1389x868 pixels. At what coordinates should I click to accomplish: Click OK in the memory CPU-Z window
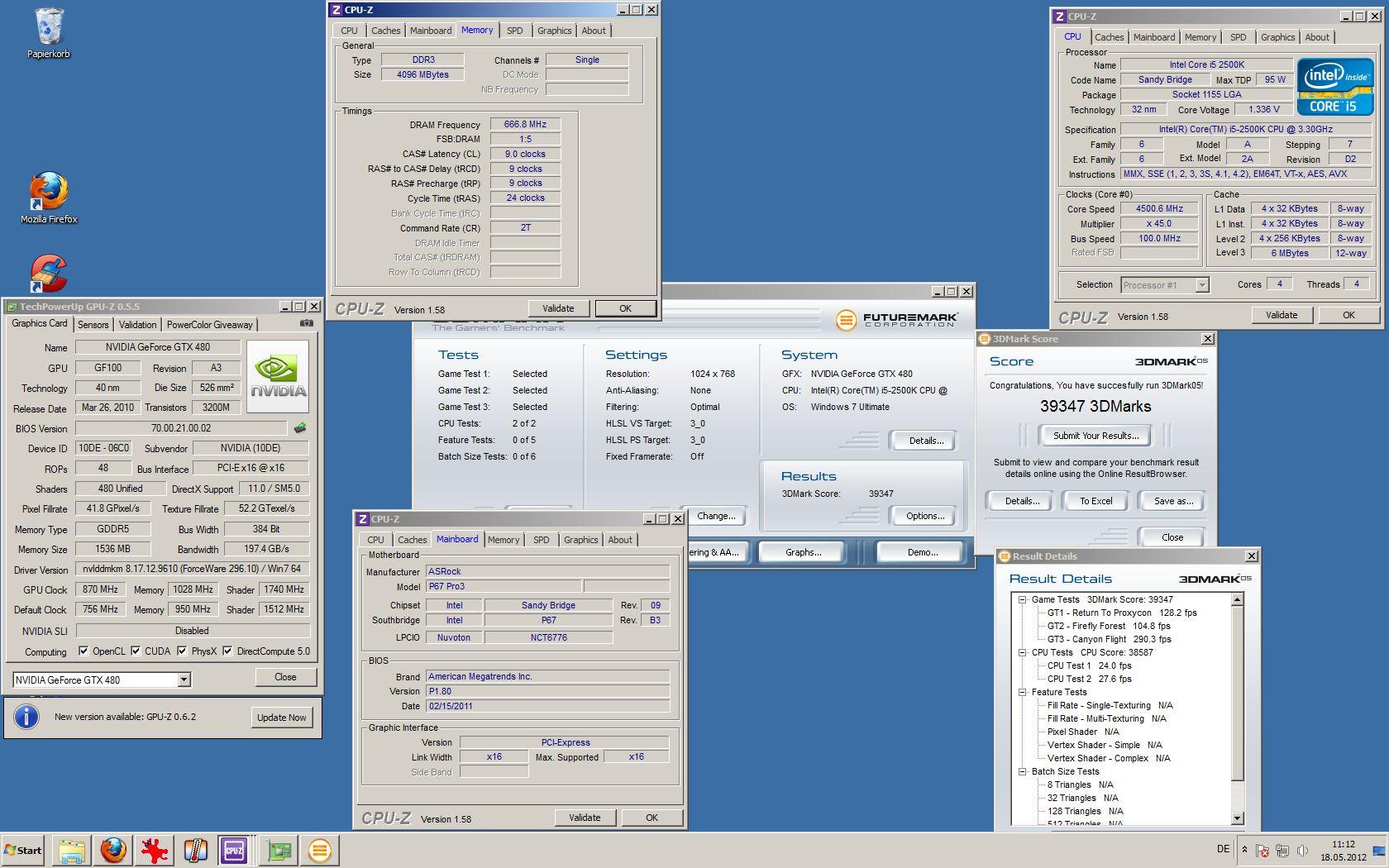(625, 308)
